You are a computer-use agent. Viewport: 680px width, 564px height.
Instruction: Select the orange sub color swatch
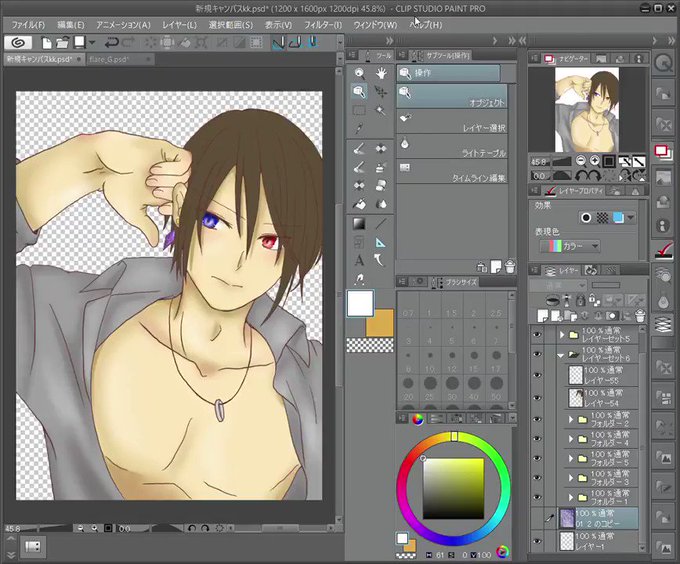point(383,326)
